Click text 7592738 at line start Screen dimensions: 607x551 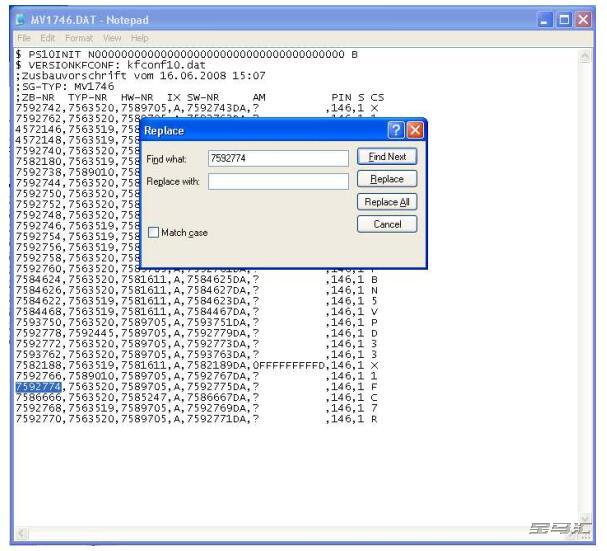38,172
